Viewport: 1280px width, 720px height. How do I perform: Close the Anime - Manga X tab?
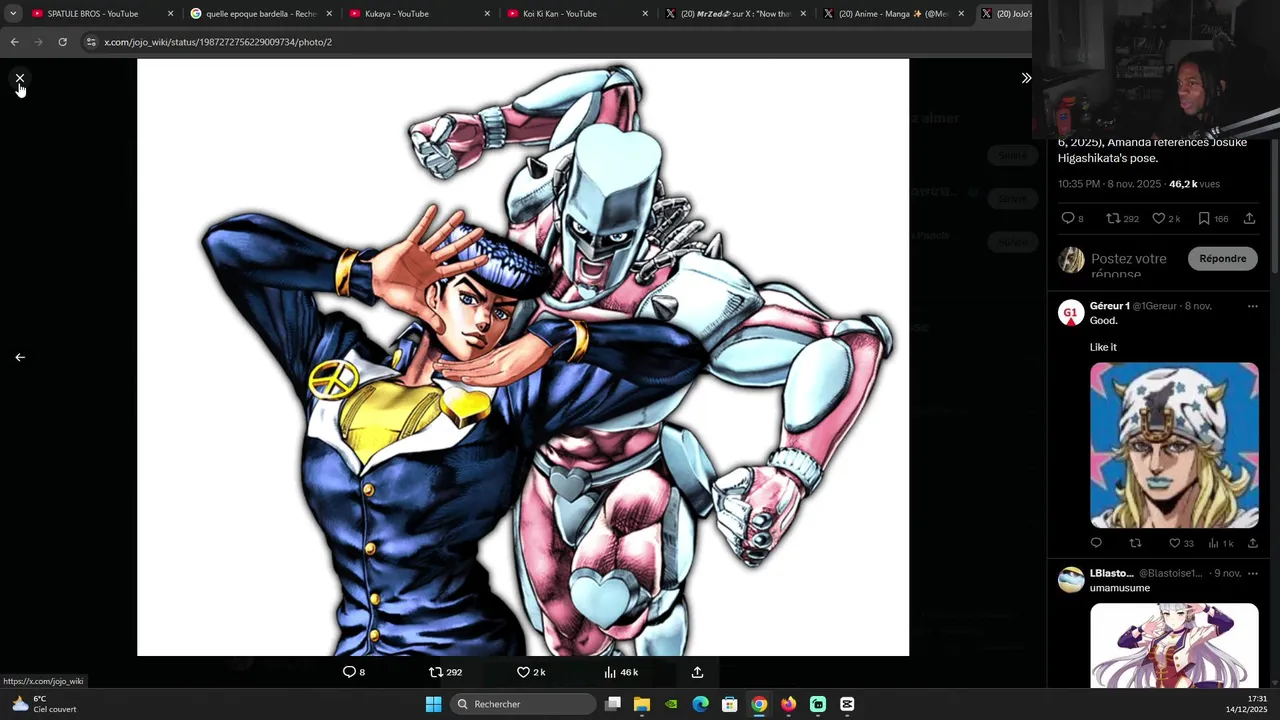[x=961, y=14]
